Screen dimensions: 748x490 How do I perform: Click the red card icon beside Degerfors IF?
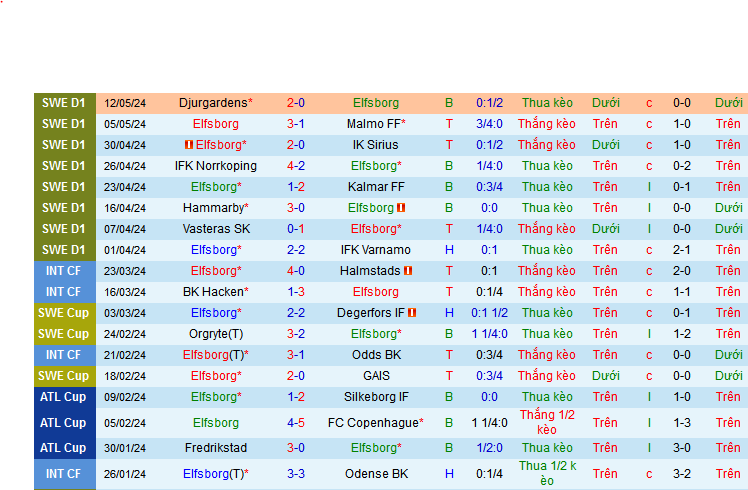[411, 313]
